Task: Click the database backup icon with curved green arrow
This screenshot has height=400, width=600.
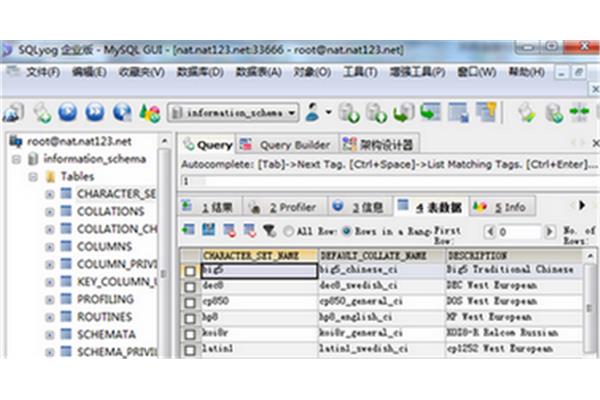Action: (x=404, y=113)
